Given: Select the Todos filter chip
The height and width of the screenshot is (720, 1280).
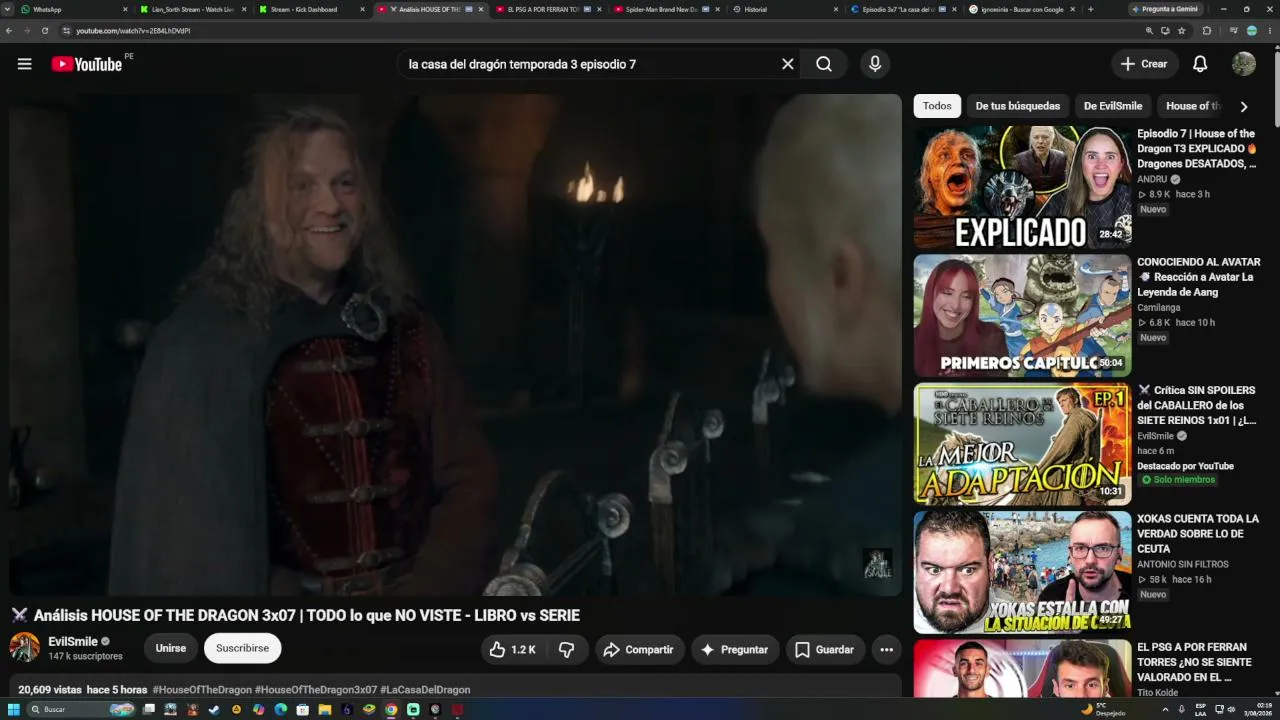Looking at the screenshot, I should [937, 106].
